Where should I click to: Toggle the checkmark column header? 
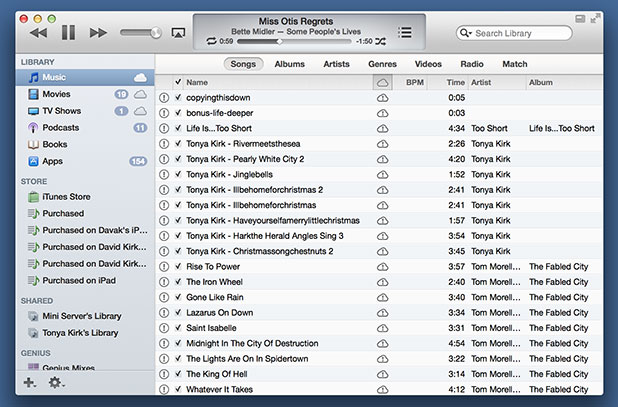(178, 82)
